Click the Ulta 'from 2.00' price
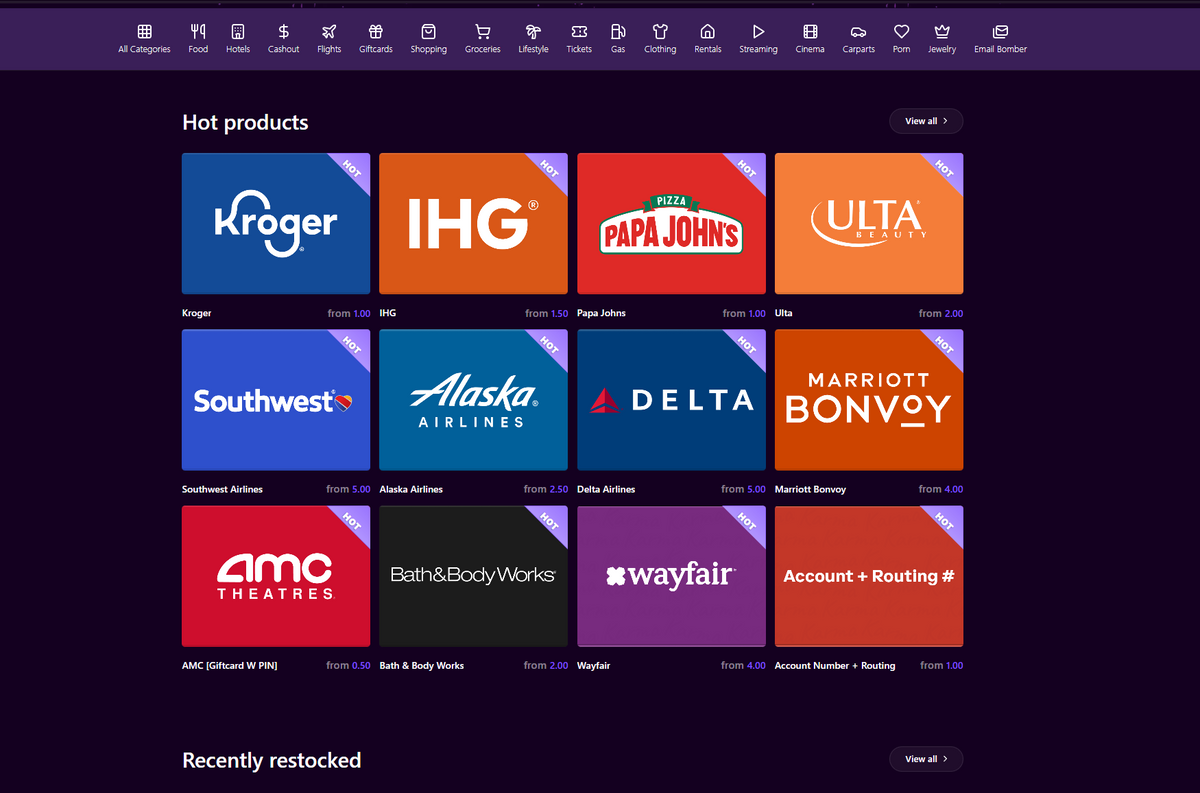 941,313
